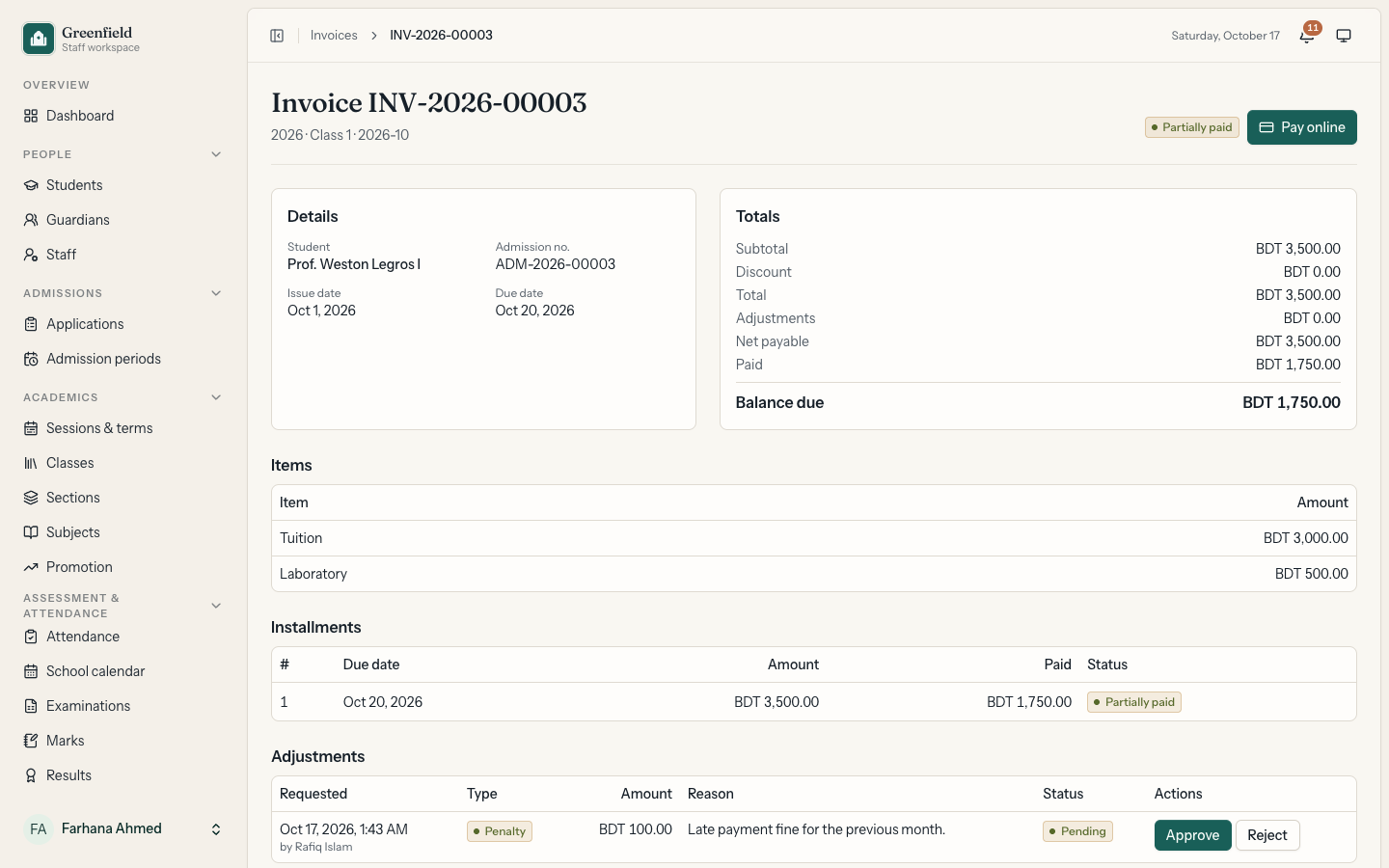Click student name Prof. Weston Legros I

354,264
